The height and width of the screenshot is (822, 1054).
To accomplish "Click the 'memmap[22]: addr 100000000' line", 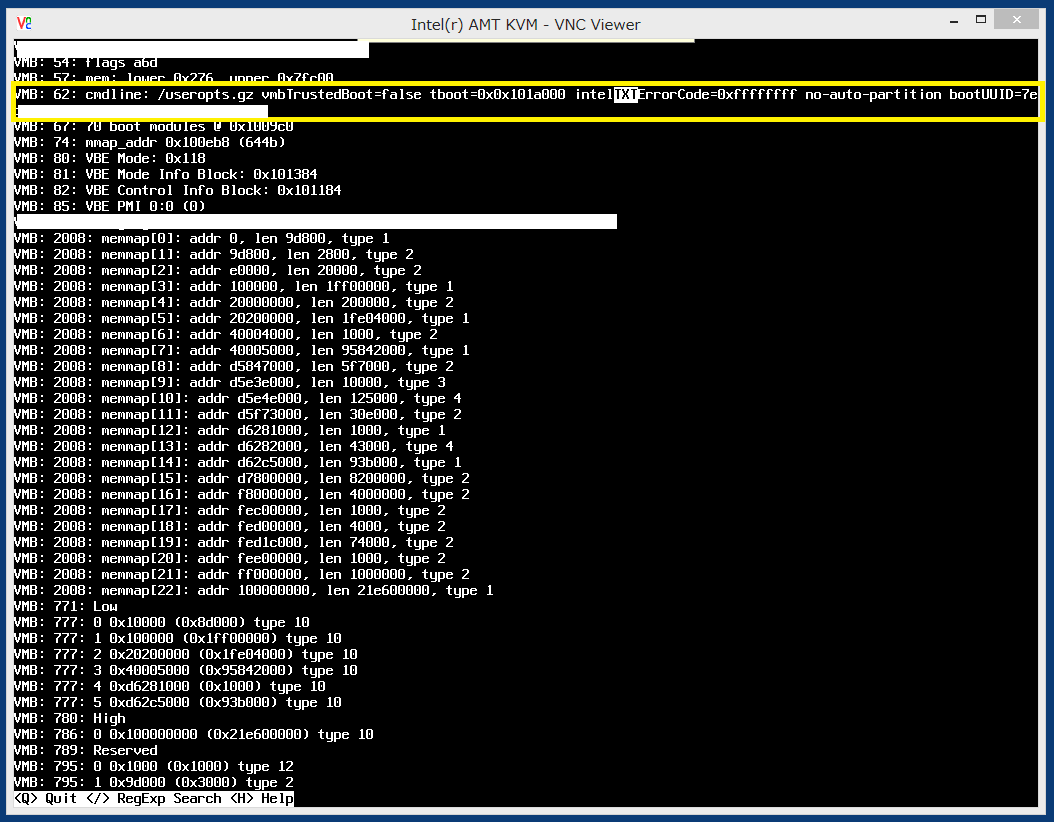I will click(x=254, y=591).
